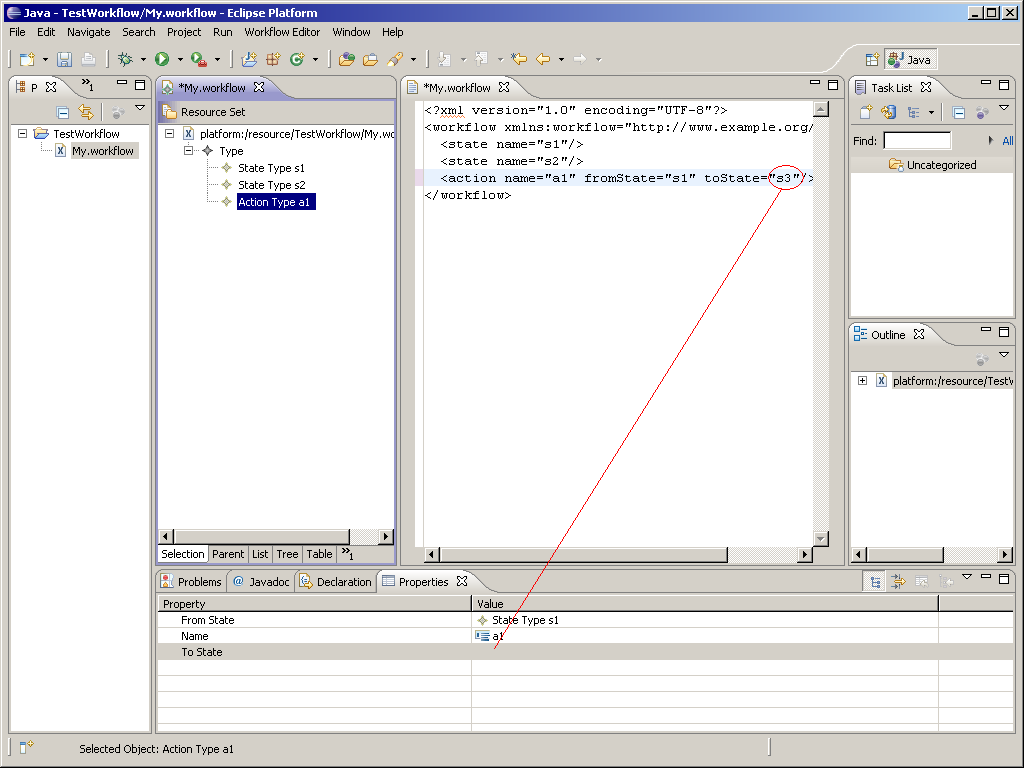The height and width of the screenshot is (768, 1024).
Task: Click the All link in Task List
Action: point(1008,141)
